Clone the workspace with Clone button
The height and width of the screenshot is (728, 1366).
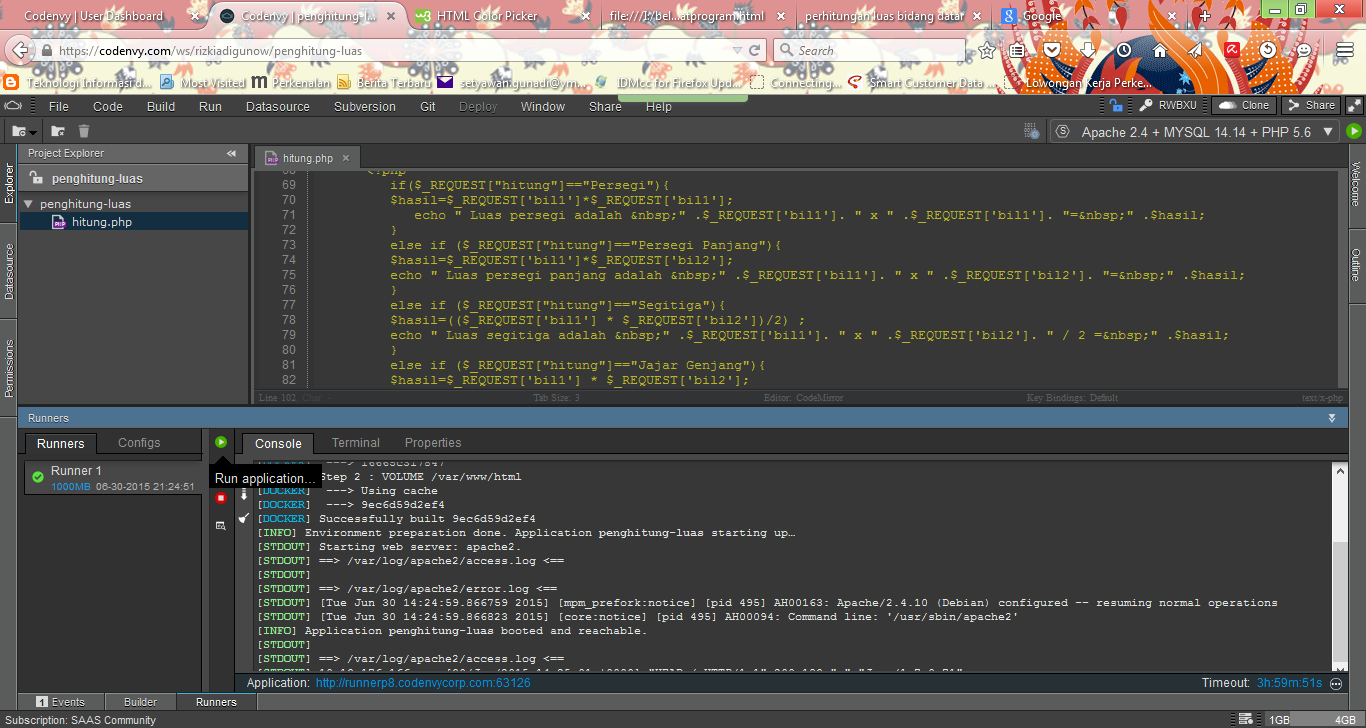pyautogui.click(x=1243, y=104)
